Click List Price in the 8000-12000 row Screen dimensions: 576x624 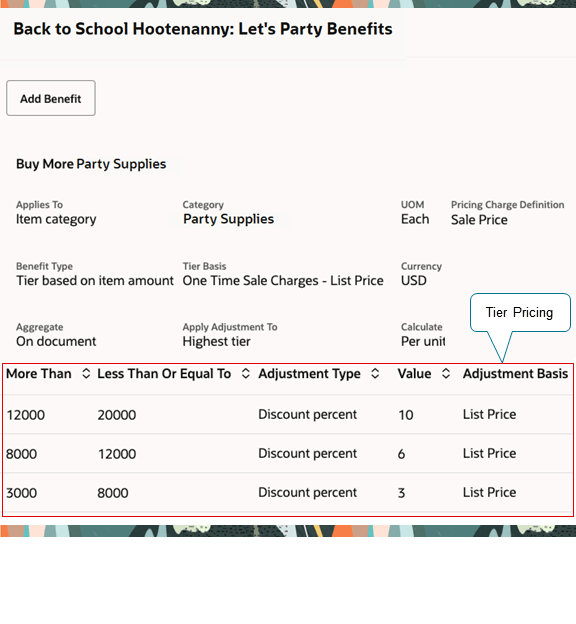point(489,454)
